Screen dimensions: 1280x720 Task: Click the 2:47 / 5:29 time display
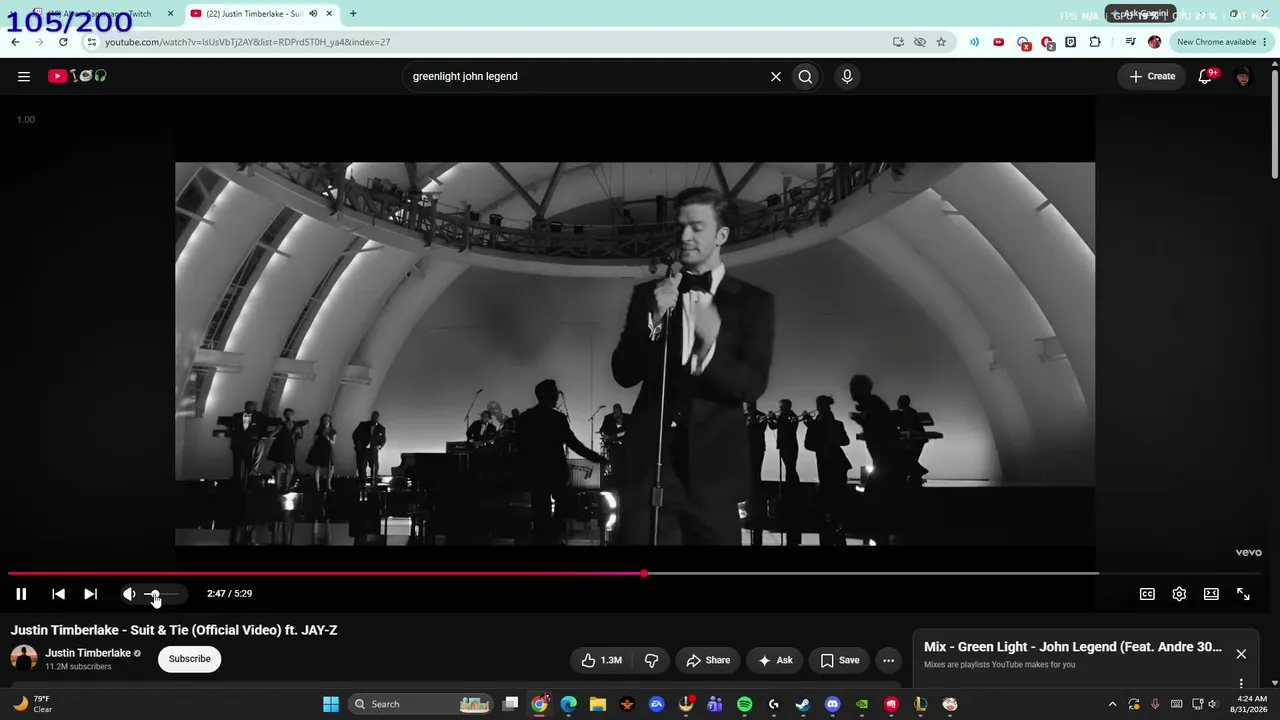(229, 594)
